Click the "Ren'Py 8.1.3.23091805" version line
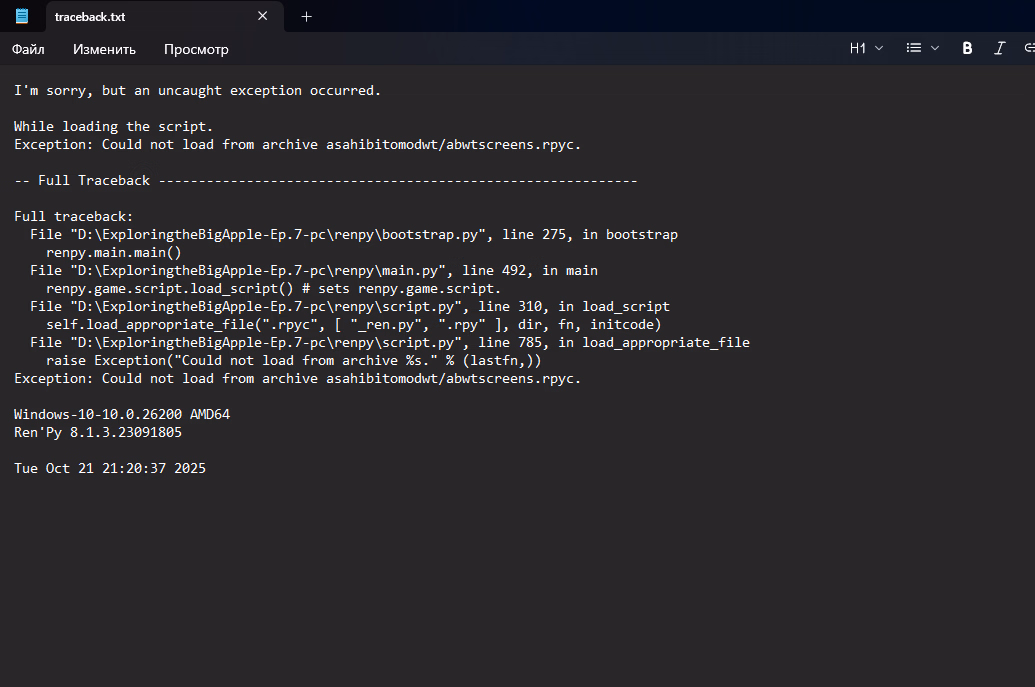Screen dimensions: 1035x687 [98, 433]
